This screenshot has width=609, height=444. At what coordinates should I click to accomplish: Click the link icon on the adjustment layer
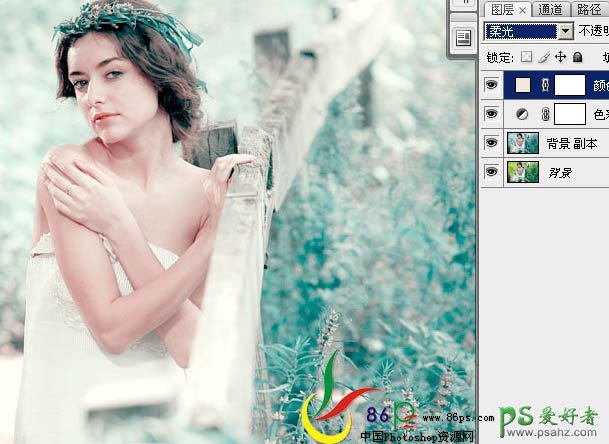pos(546,115)
